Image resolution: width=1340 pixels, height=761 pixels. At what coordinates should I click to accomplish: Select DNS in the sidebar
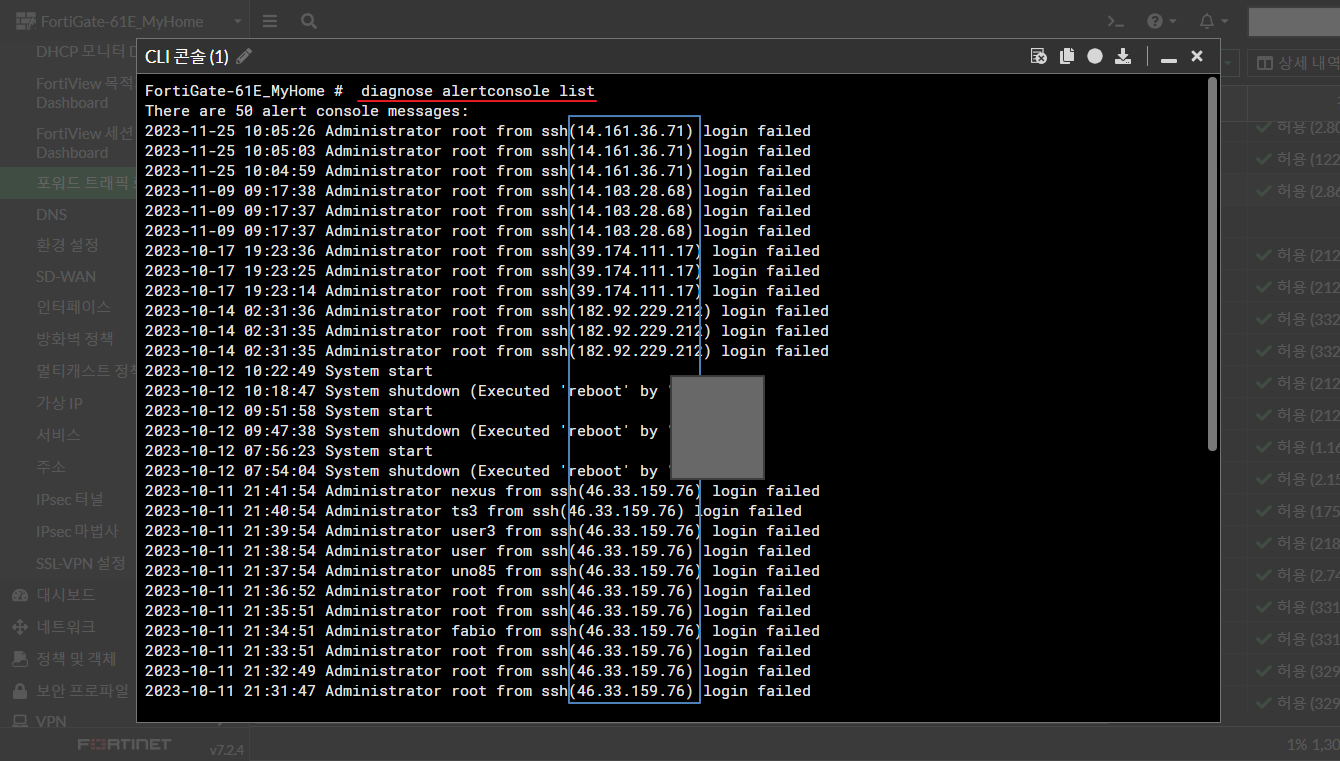[x=51, y=214]
